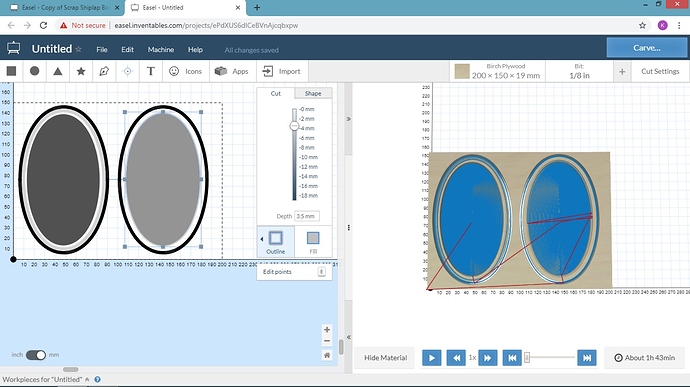Click the Carve button
Image resolution: width=690 pixels, height=387 pixels.
(646, 48)
